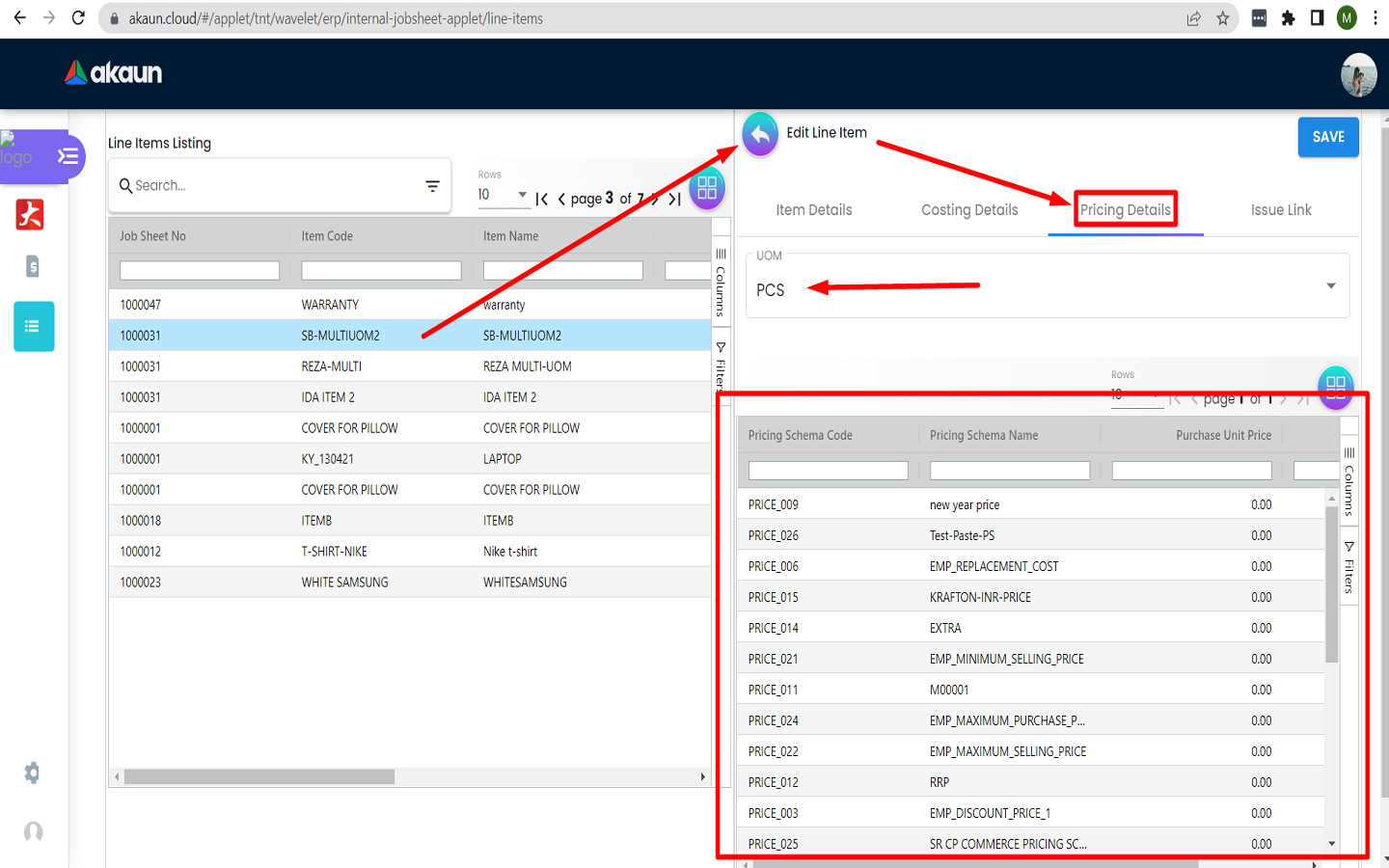This screenshot has height=868, width=1389.
Task: Open the invoice document icon in the sidebar
Action: pos(32,266)
